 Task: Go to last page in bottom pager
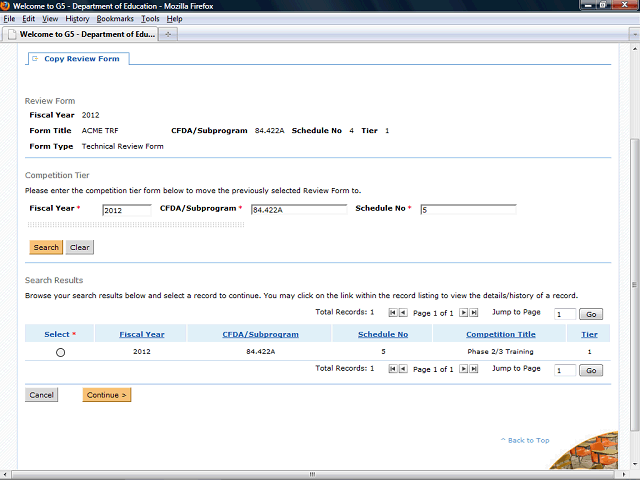tap(473, 369)
